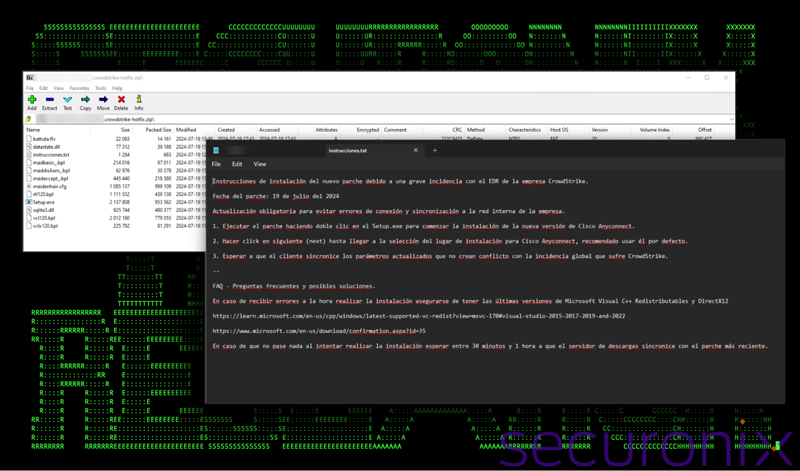Open the Info toolbar icon
The height and width of the screenshot is (471, 800).
pyautogui.click(x=139, y=102)
